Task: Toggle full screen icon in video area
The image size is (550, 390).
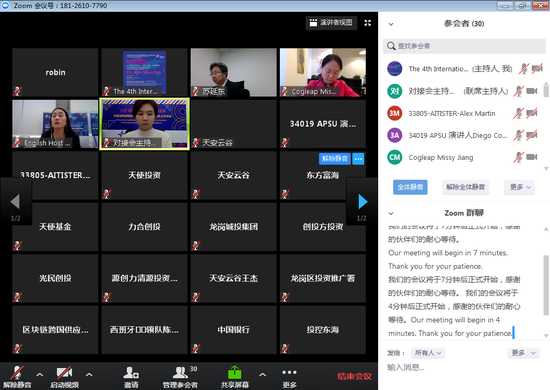Action: [368, 23]
